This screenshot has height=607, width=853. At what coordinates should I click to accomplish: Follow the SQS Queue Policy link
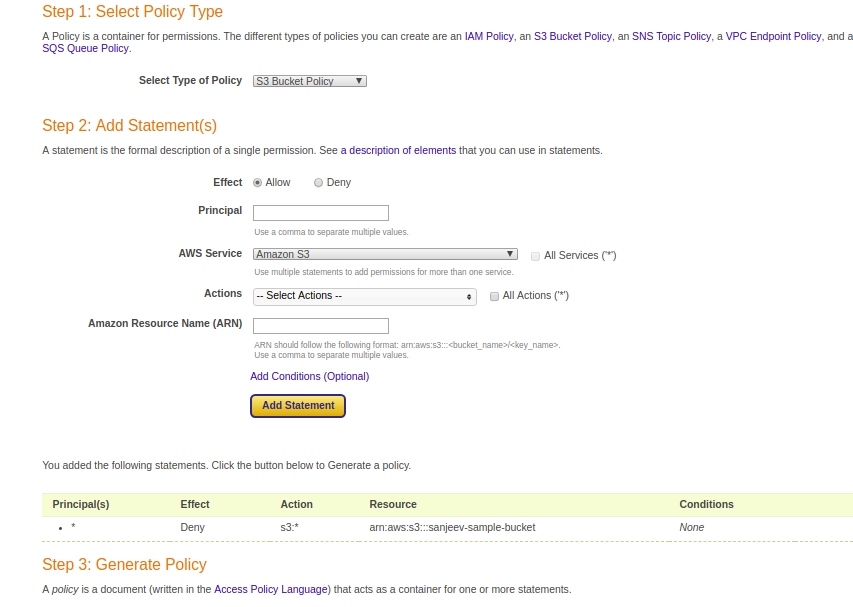85,48
